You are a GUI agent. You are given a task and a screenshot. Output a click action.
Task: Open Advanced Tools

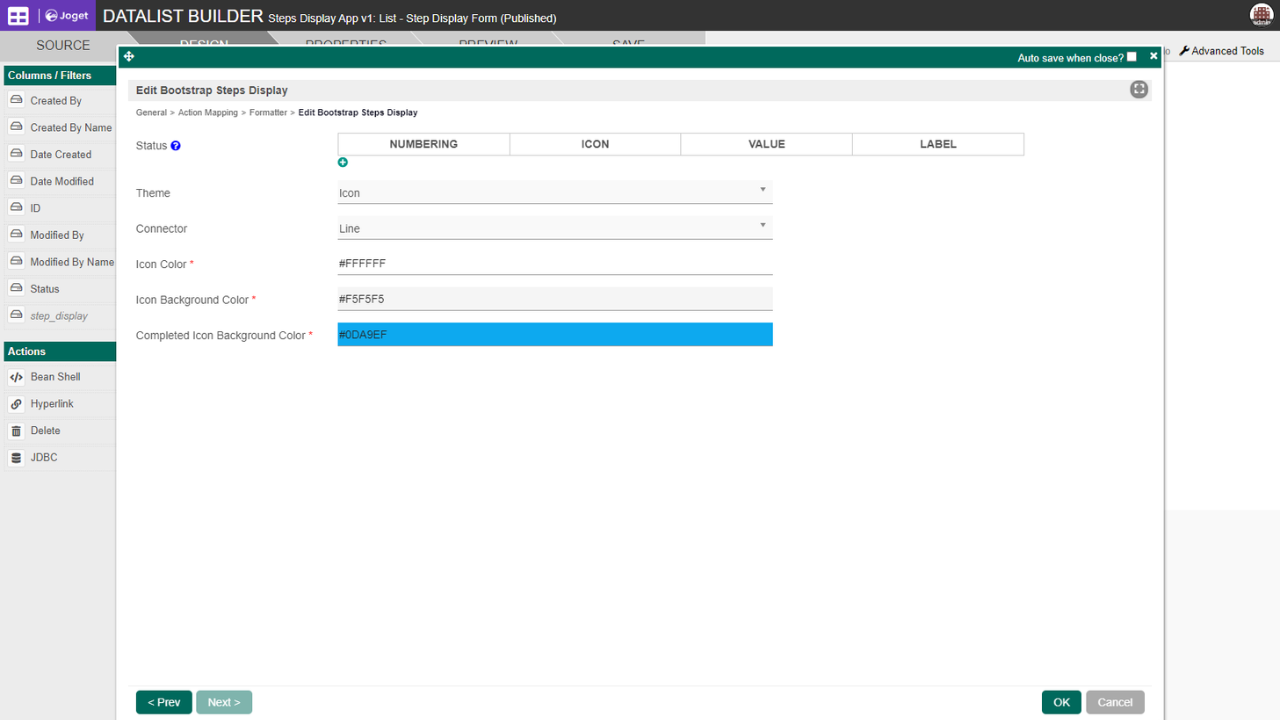pos(1221,51)
